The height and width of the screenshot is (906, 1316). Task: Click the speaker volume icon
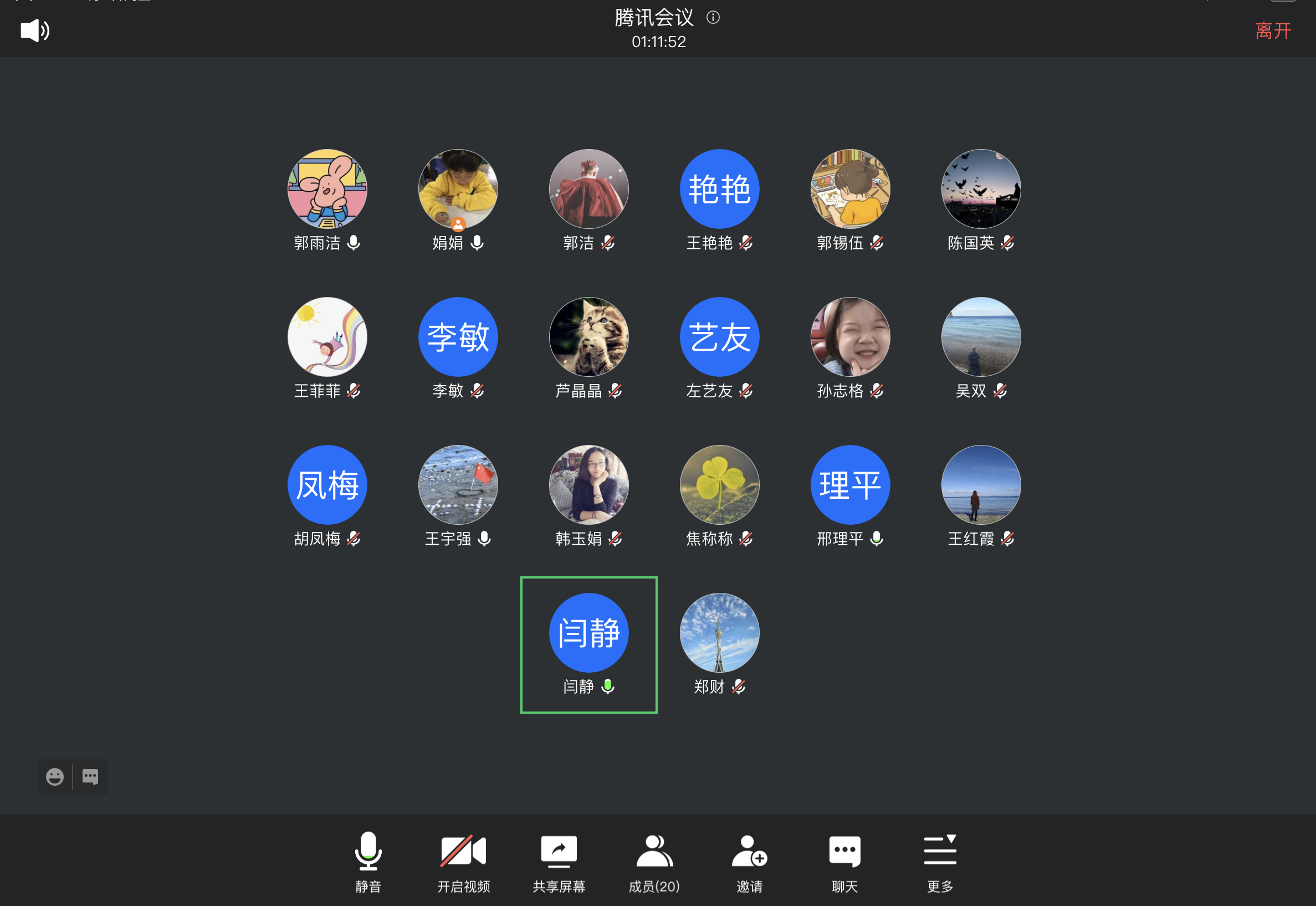click(x=34, y=30)
